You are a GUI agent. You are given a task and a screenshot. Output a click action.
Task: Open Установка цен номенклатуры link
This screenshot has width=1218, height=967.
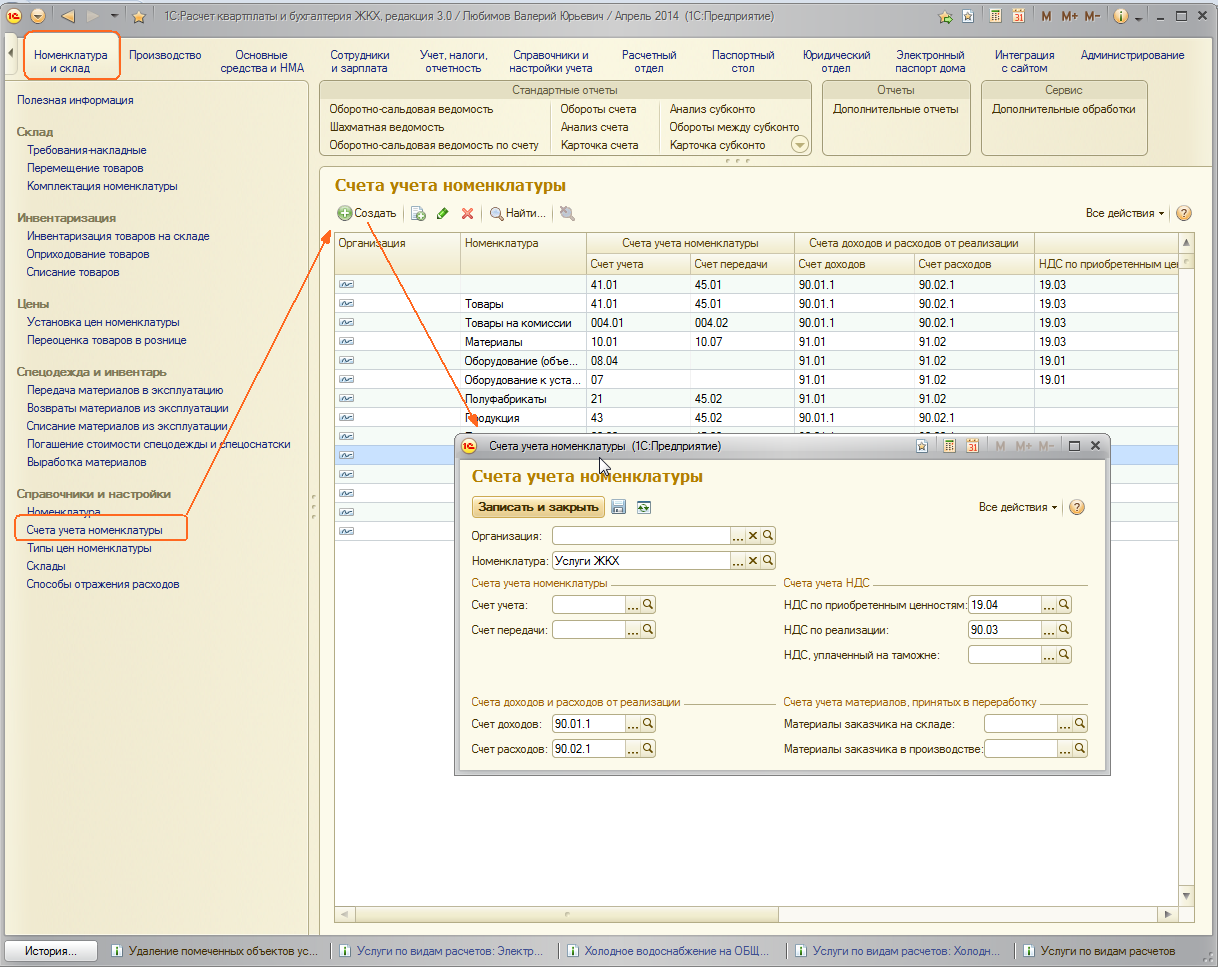click(x=103, y=322)
